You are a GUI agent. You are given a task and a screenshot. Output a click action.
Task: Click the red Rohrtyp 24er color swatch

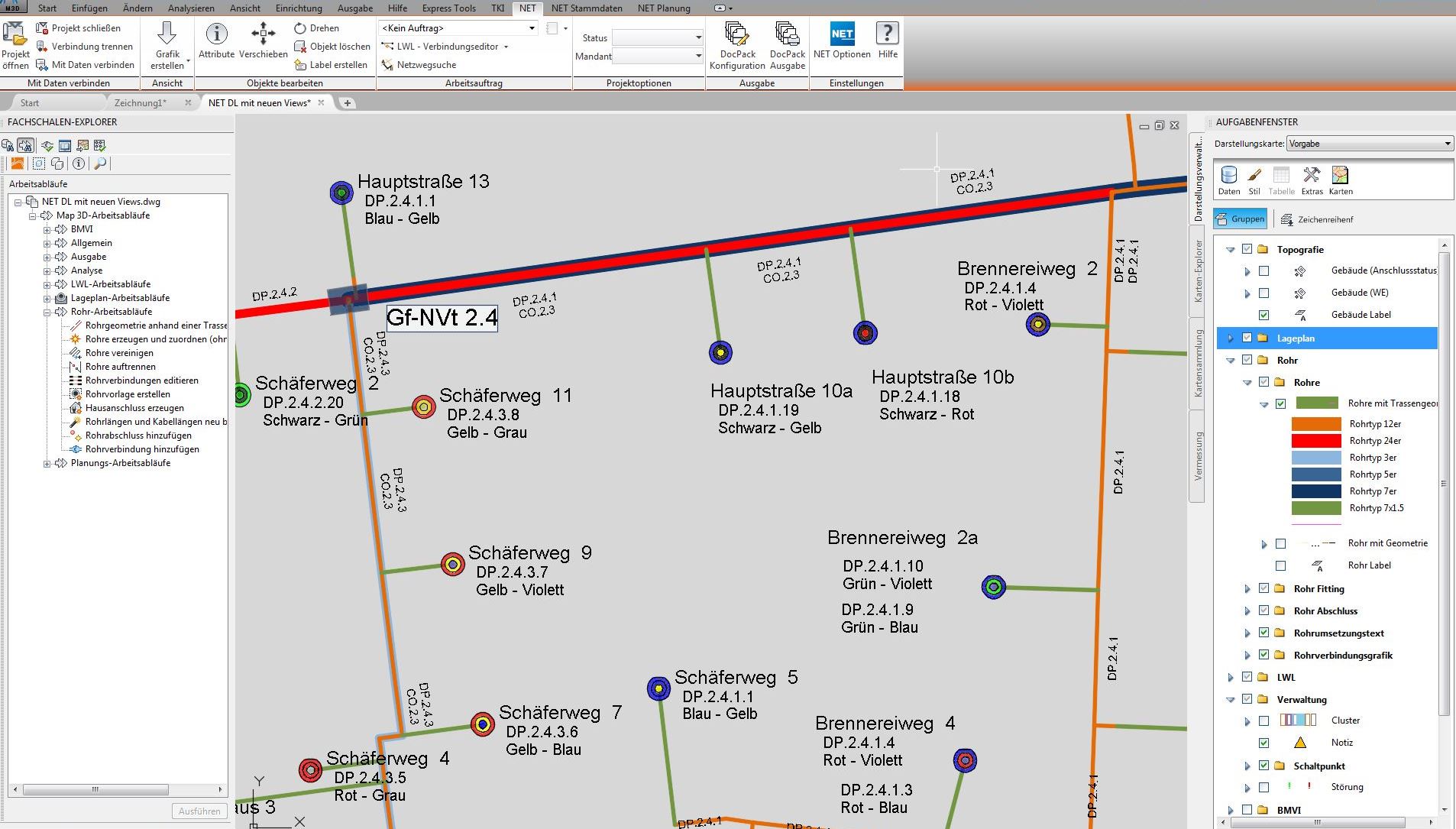point(1315,441)
